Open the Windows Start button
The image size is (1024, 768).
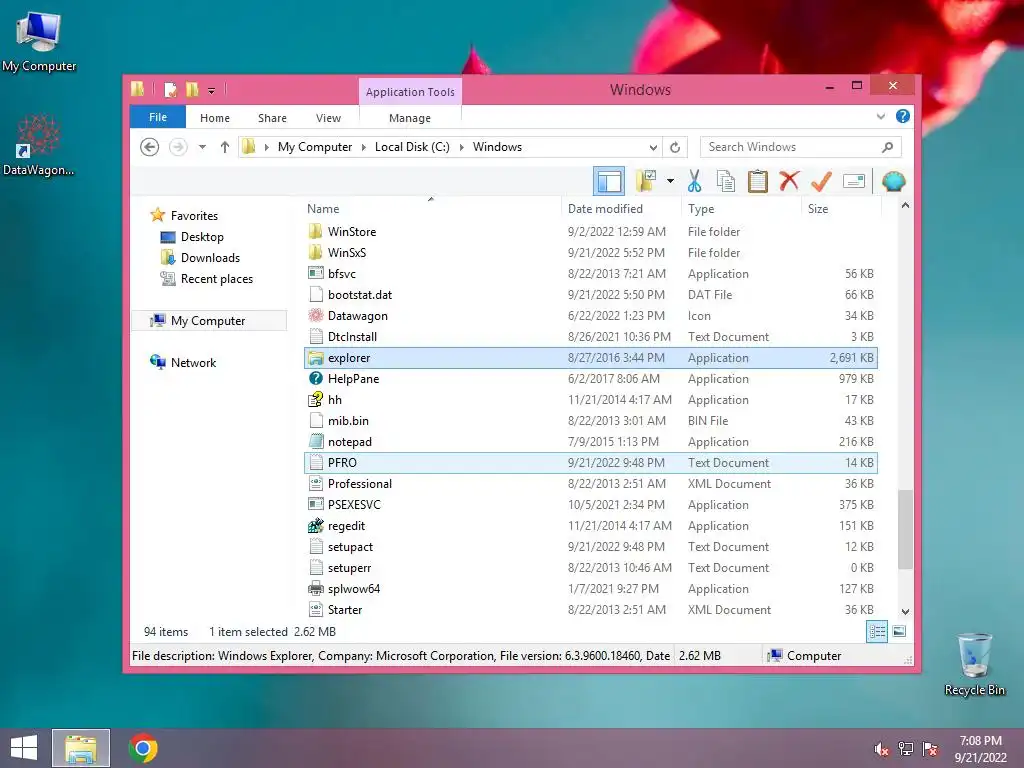24,748
